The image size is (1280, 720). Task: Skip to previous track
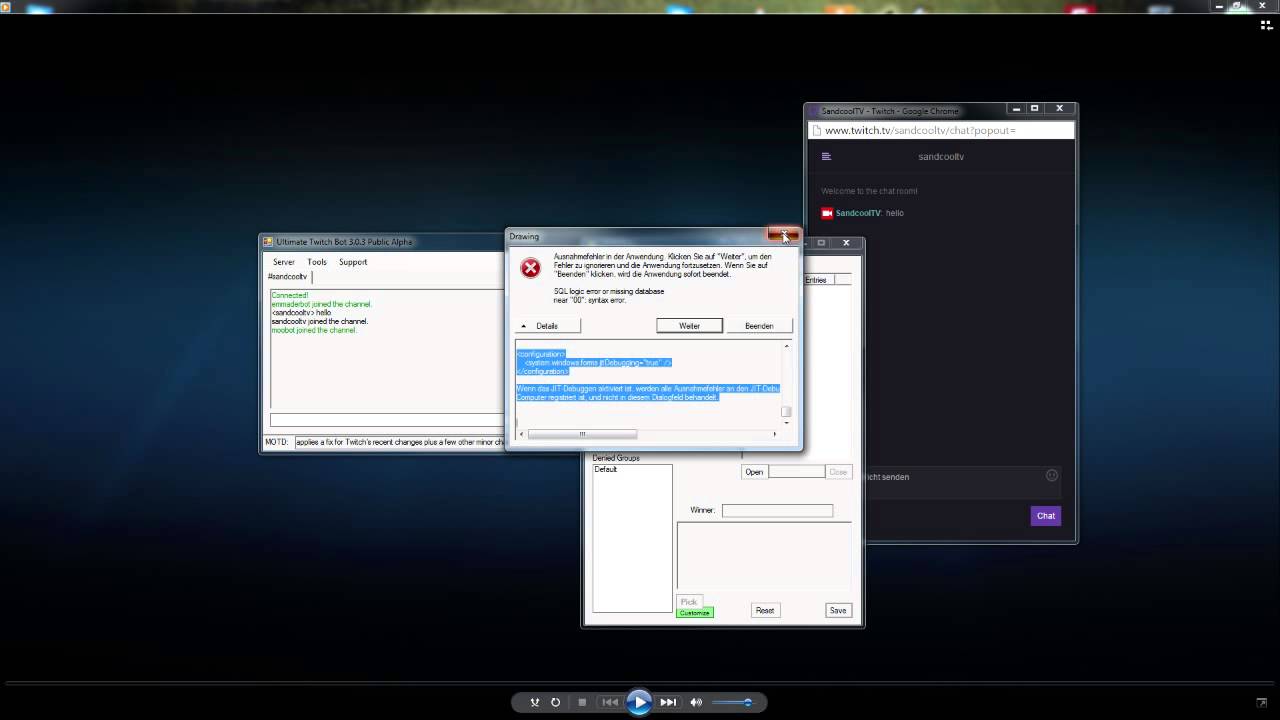point(610,702)
